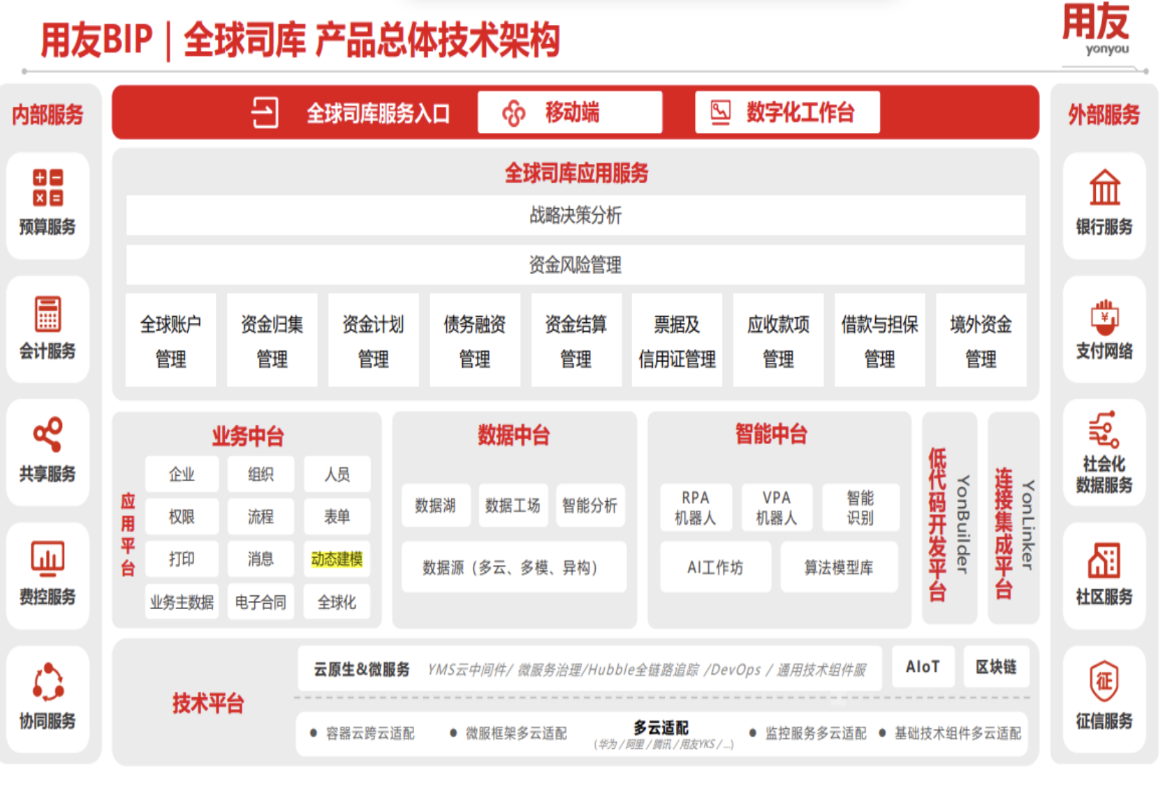Open the 全球账户管理 module

click(171, 341)
